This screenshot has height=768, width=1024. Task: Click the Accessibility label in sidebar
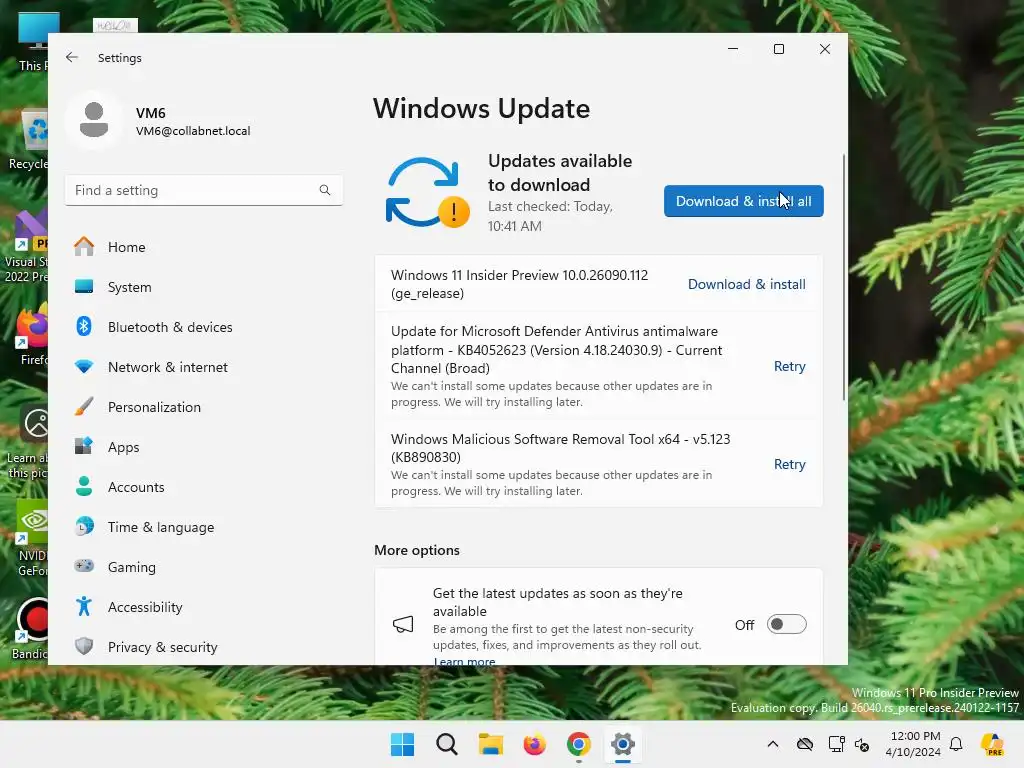pyautogui.click(x=145, y=607)
